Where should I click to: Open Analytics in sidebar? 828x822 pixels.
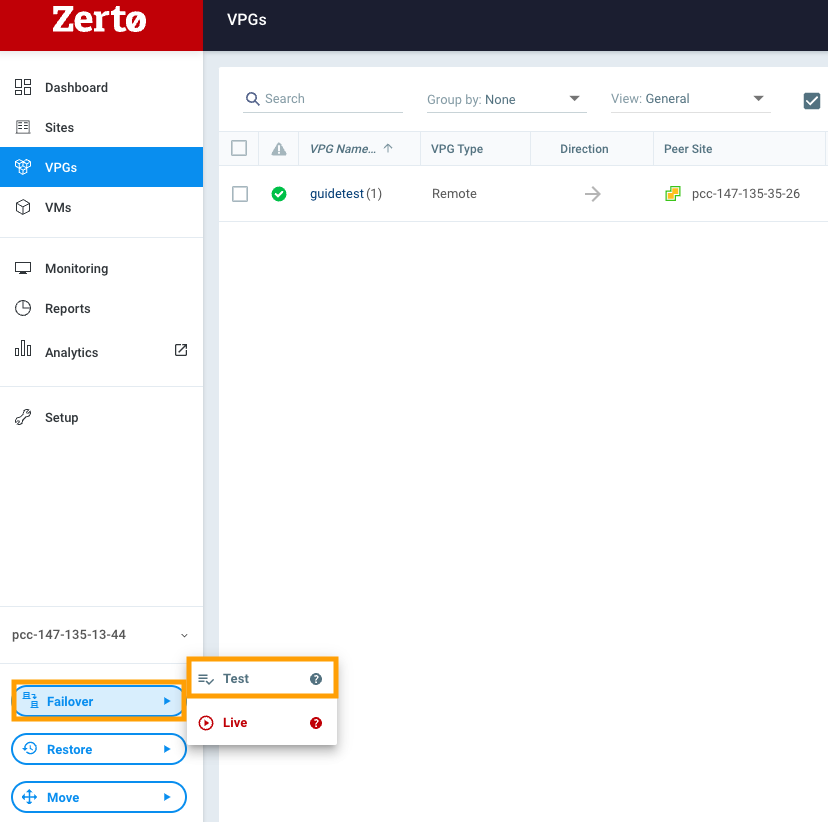click(x=101, y=352)
